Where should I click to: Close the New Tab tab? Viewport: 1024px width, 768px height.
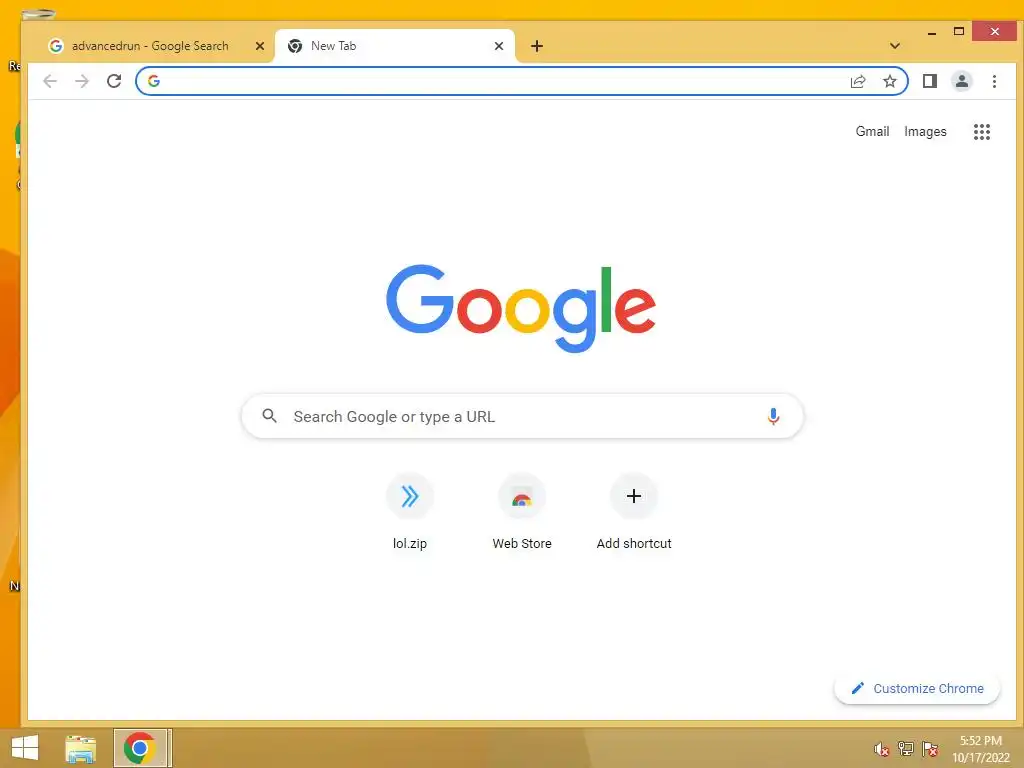point(499,46)
